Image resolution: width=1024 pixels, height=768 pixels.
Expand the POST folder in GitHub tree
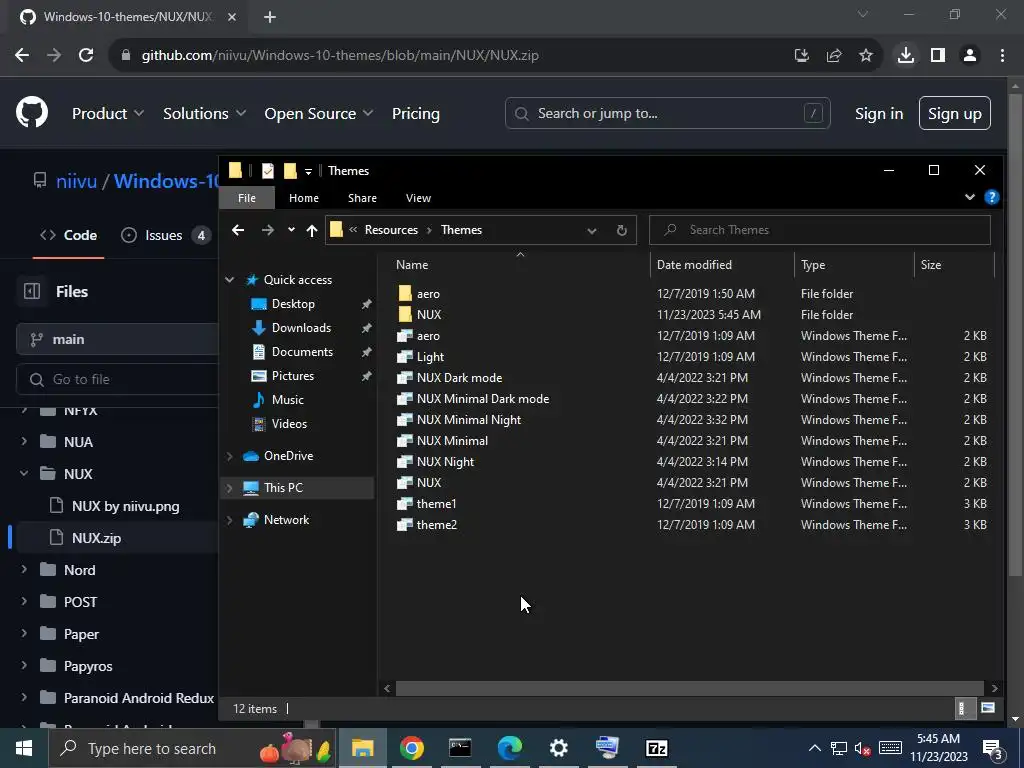24,601
